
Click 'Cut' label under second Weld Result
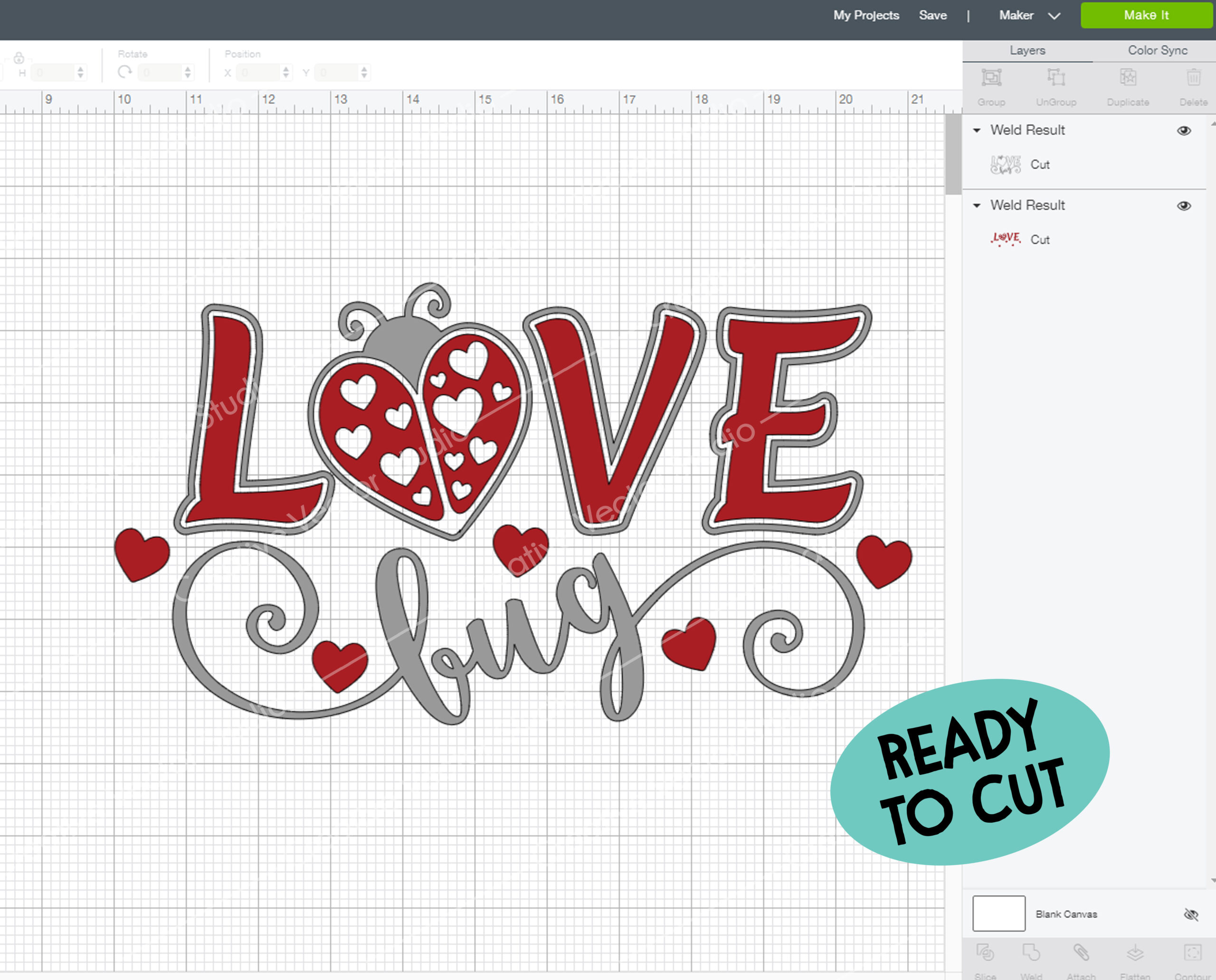[1040, 239]
